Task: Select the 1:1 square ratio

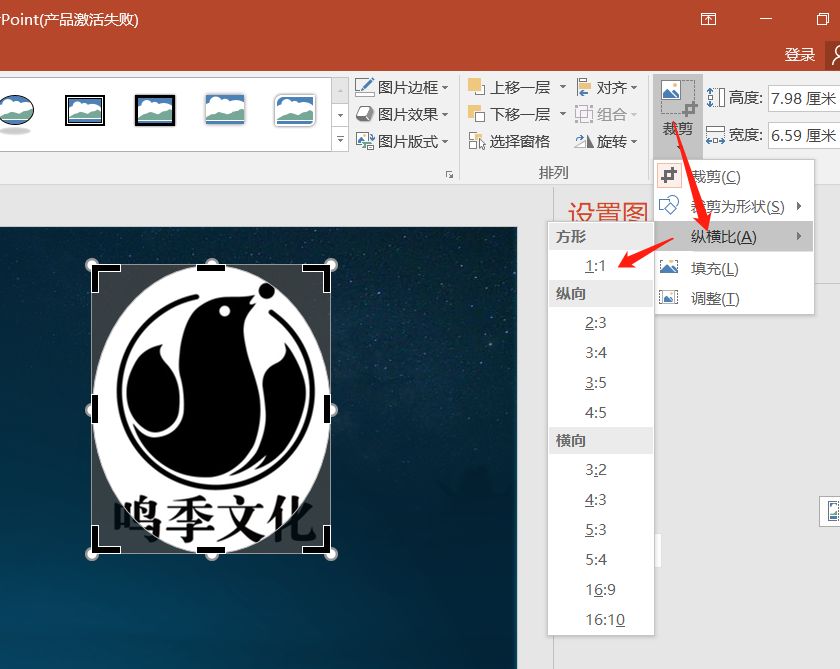Action: (601, 266)
